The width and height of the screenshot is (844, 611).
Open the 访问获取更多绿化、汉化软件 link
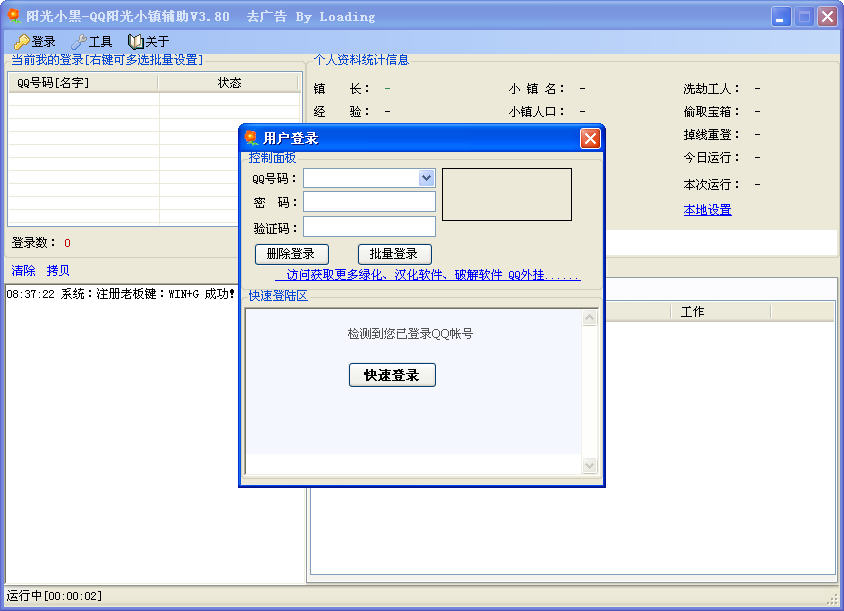click(x=428, y=275)
